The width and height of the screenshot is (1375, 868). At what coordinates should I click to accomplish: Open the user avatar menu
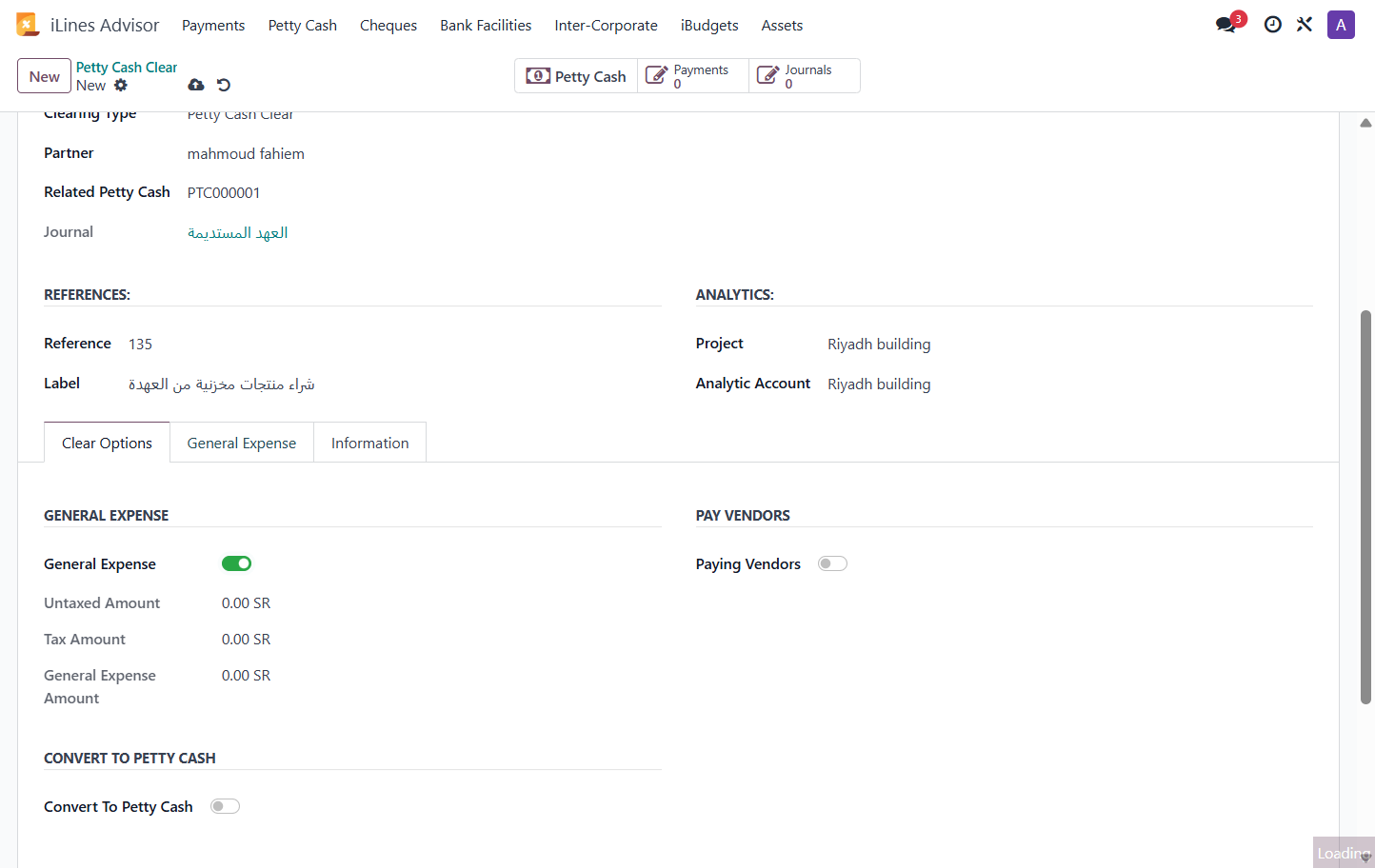tap(1341, 25)
